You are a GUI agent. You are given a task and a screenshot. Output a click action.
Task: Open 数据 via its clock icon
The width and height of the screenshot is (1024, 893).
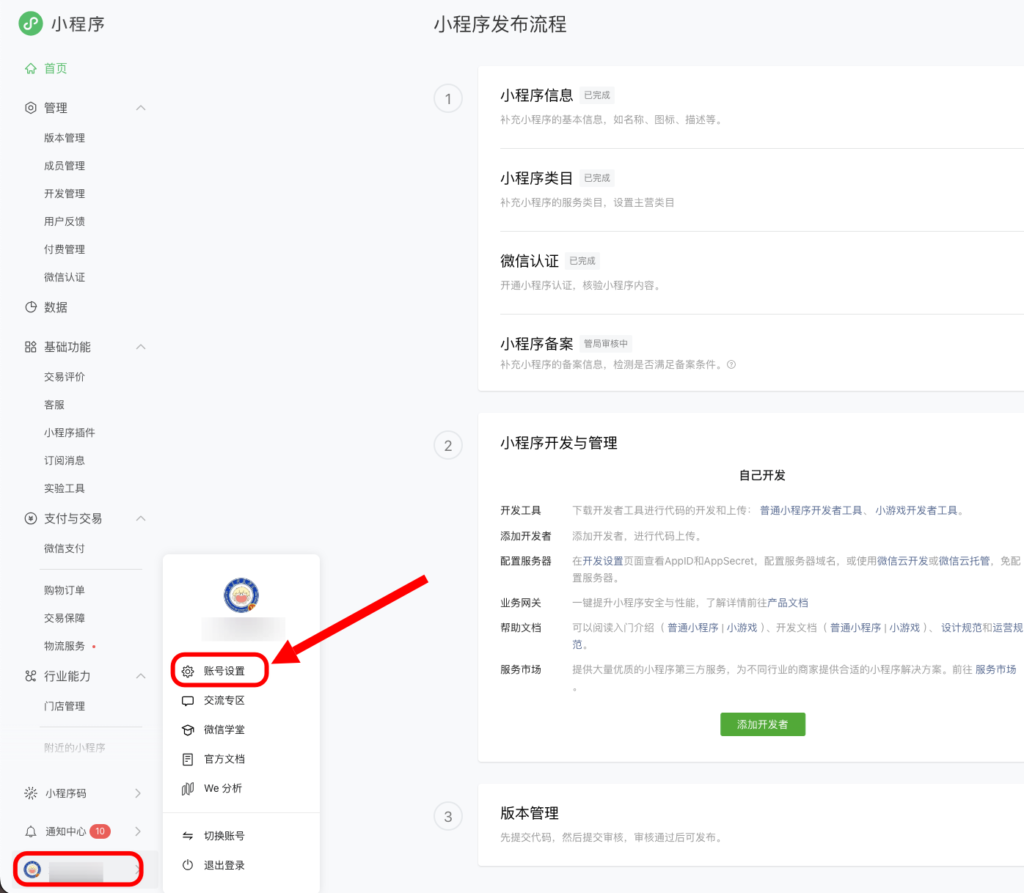tap(30, 307)
